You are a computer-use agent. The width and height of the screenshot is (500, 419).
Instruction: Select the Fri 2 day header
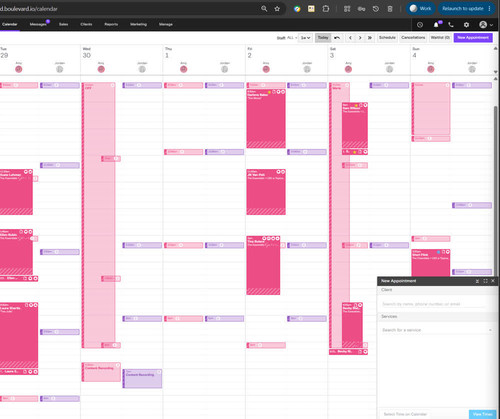250,53
